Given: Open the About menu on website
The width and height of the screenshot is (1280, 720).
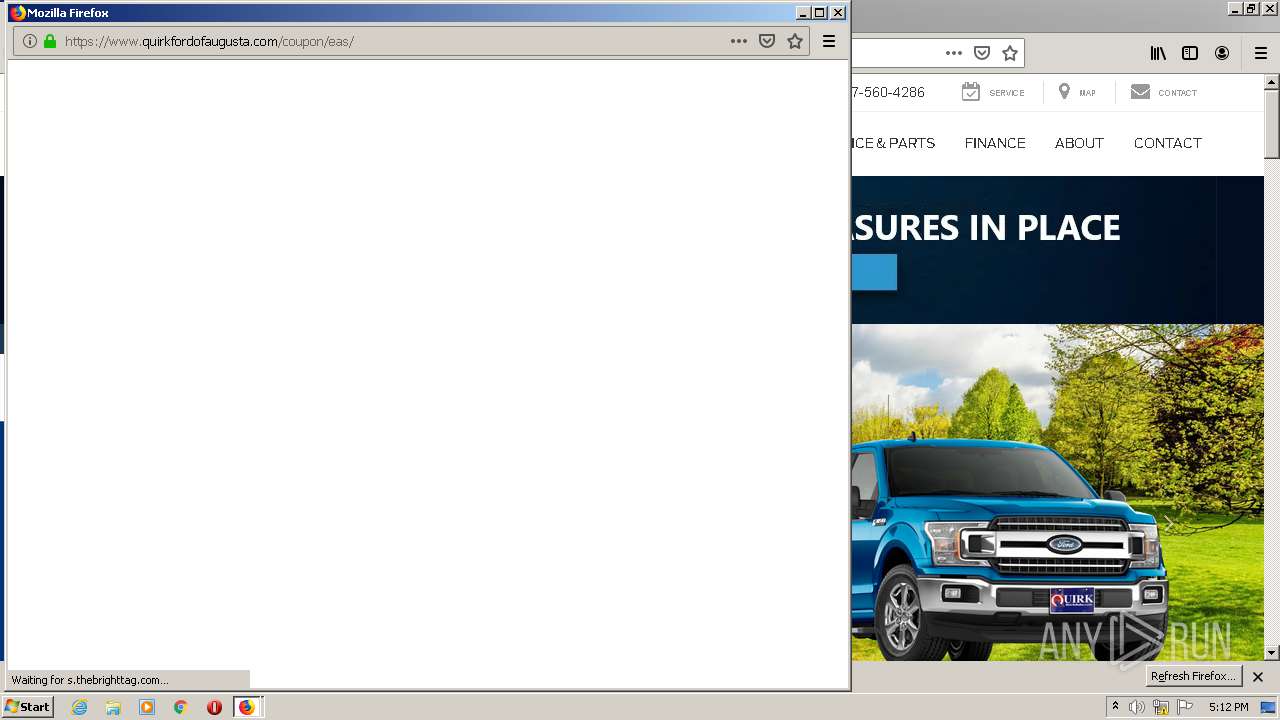Looking at the screenshot, I should click(1079, 143).
